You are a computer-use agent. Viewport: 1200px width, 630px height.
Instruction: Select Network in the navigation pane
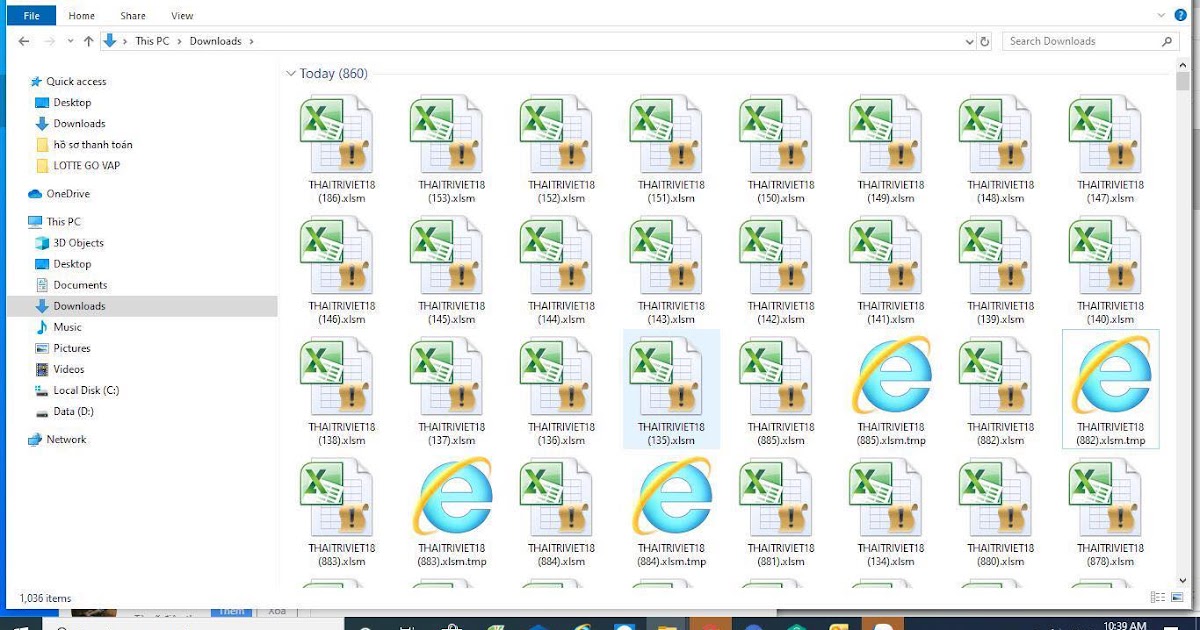(x=57, y=439)
